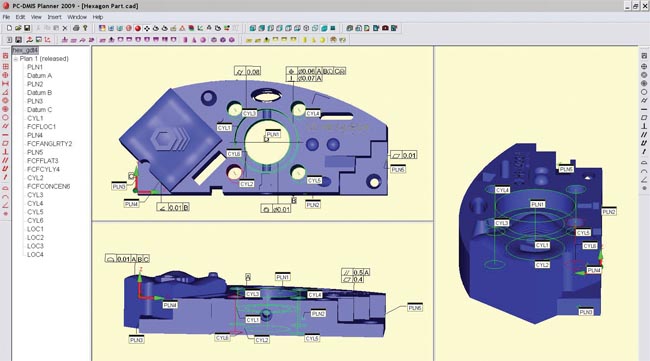Select PLN1 in the plan tree

[35, 67]
